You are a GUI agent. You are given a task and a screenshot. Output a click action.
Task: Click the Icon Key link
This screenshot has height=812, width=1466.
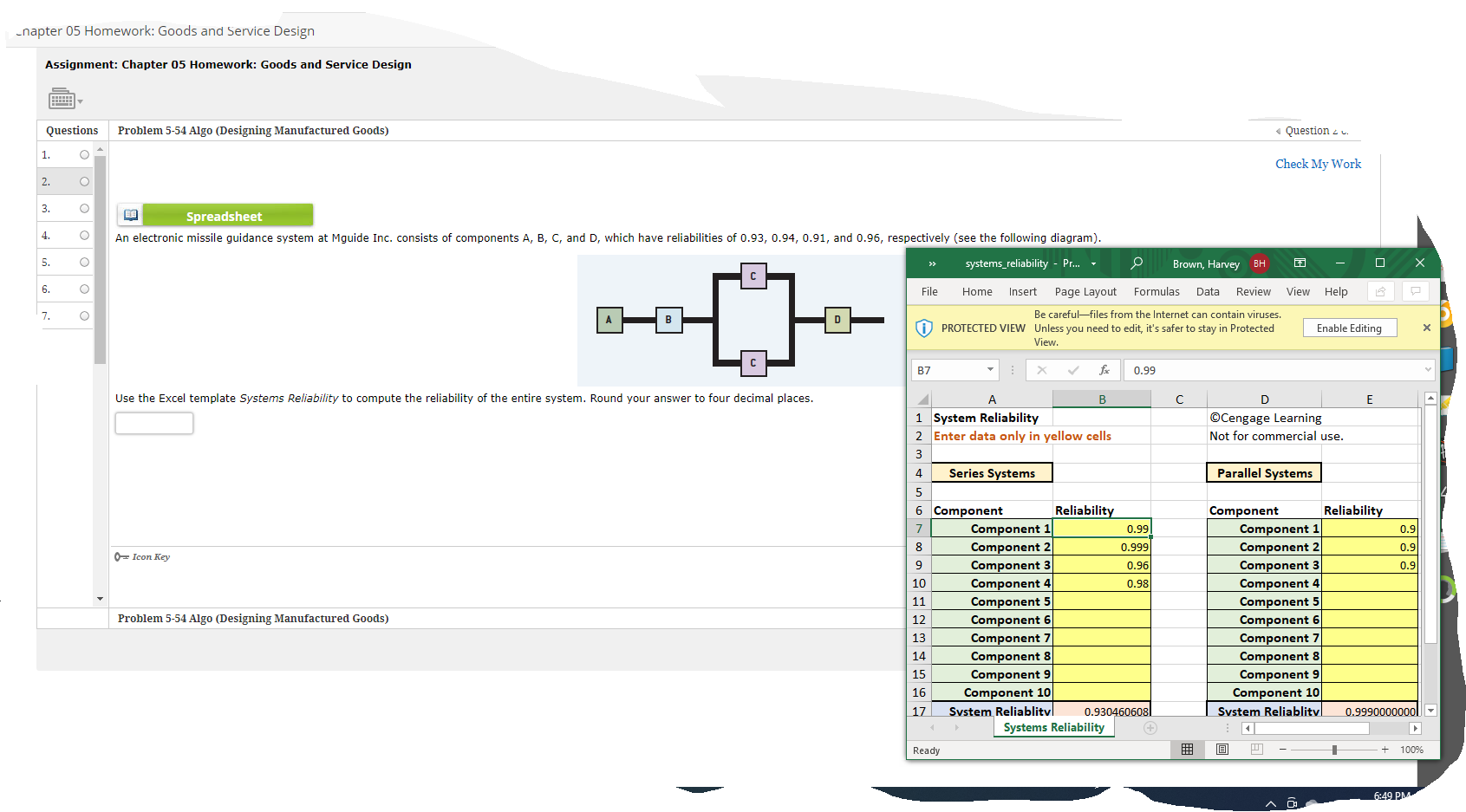143,557
